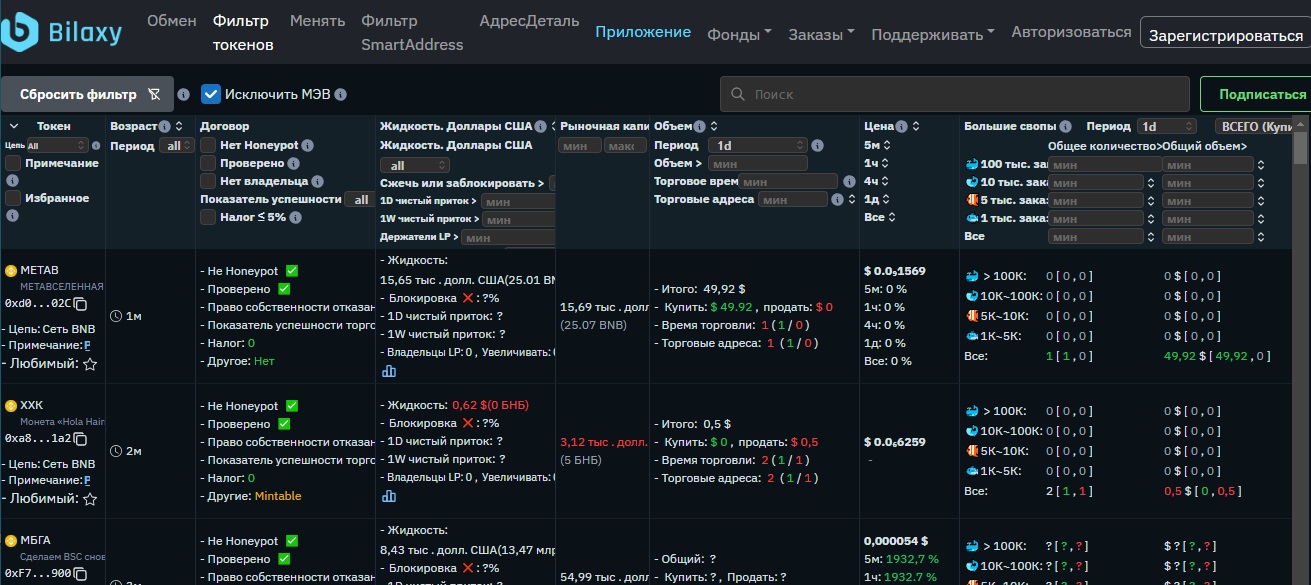Copy the ХХК token address

(81, 439)
